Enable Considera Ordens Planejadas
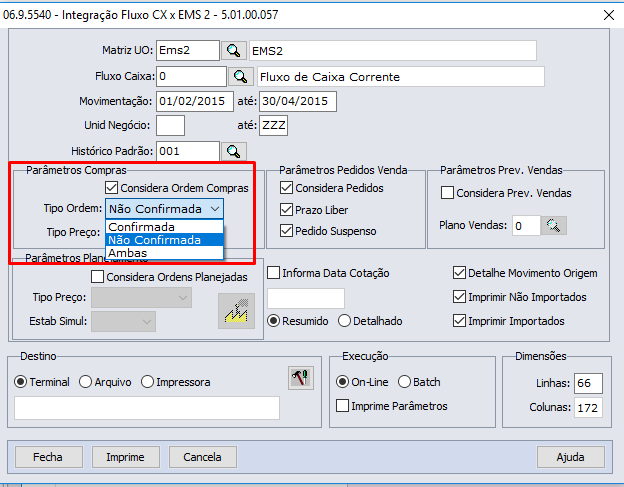The height and width of the screenshot is (487, 624). (x=98, y=277)
